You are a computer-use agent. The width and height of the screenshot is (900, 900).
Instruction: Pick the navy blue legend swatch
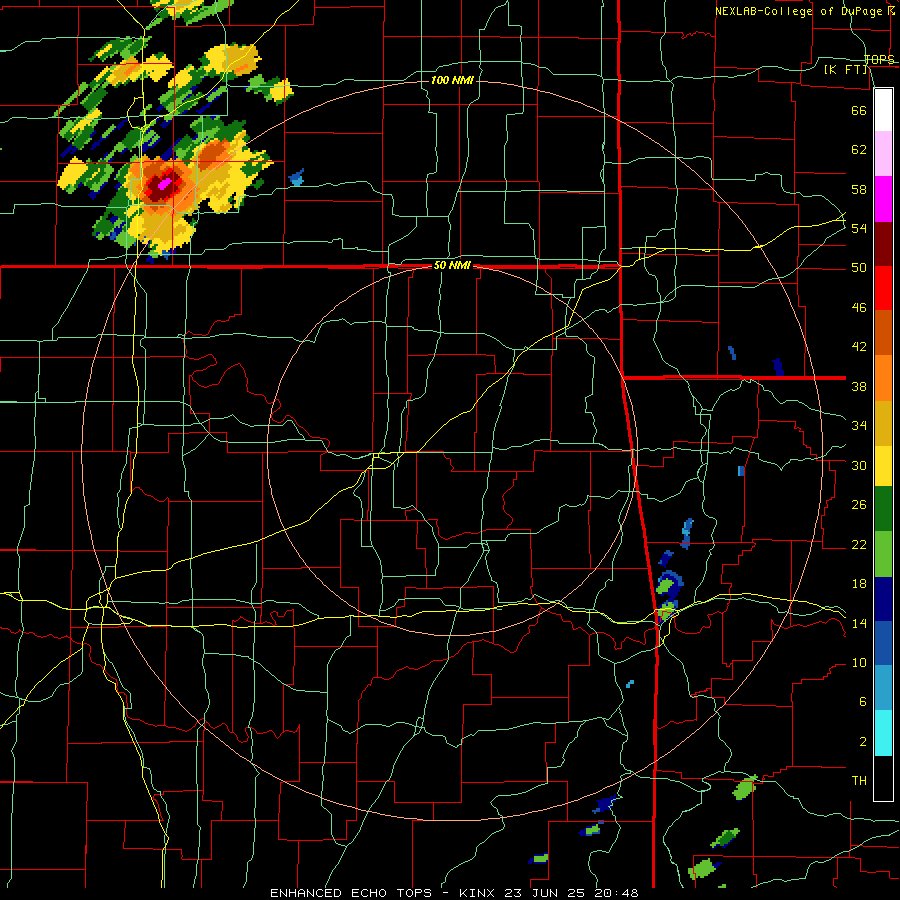pos(883,599)
